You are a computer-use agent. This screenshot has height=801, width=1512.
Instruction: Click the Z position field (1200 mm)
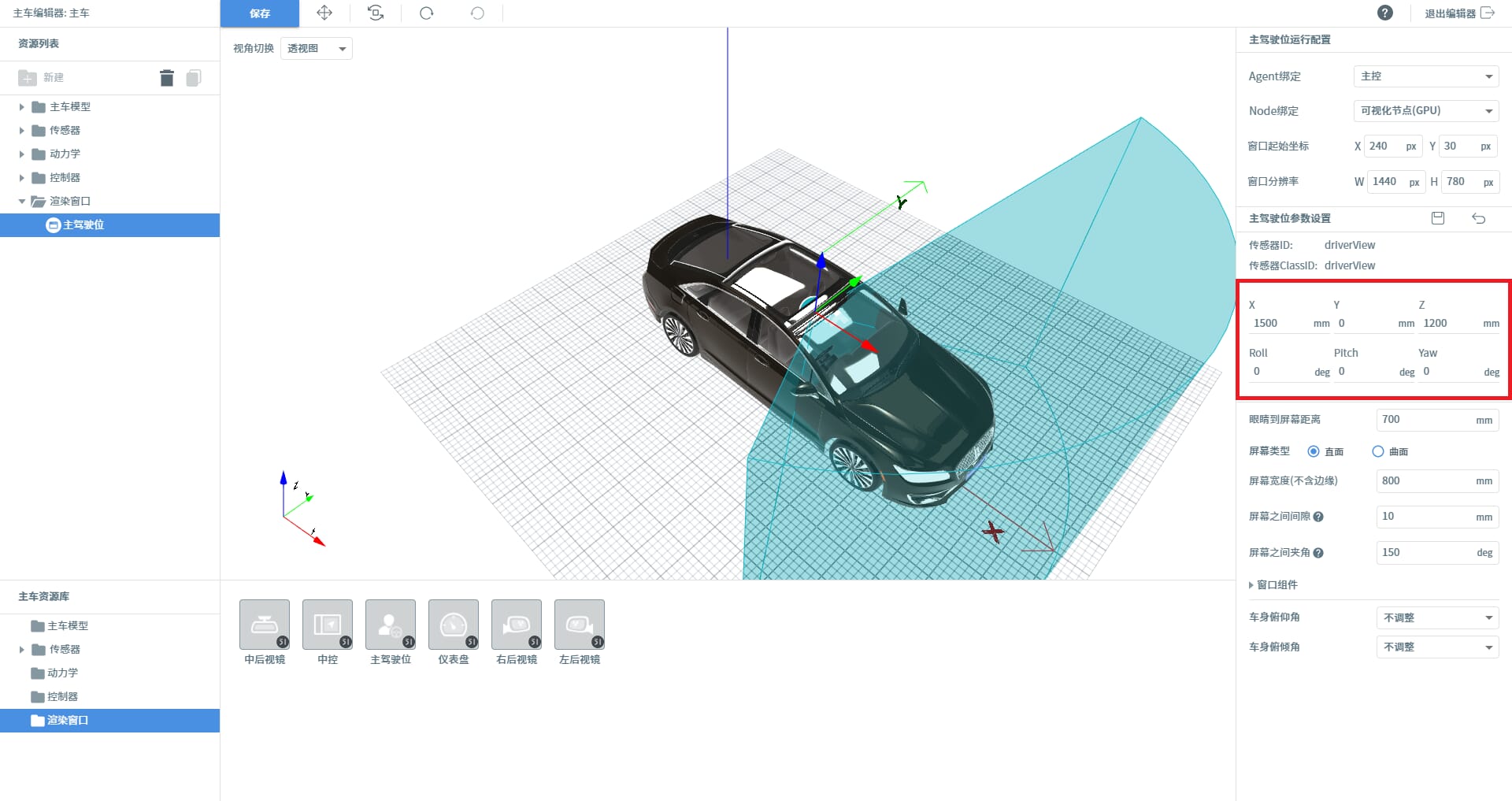(1459, 324)
